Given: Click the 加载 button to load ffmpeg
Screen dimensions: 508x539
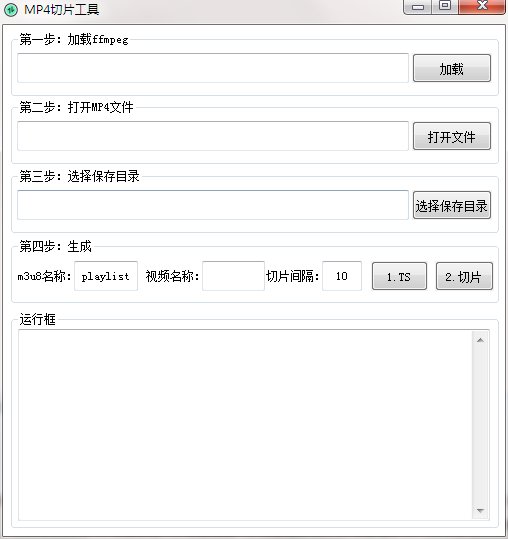Looking at the screenshot, I should (x=452, y=68).
